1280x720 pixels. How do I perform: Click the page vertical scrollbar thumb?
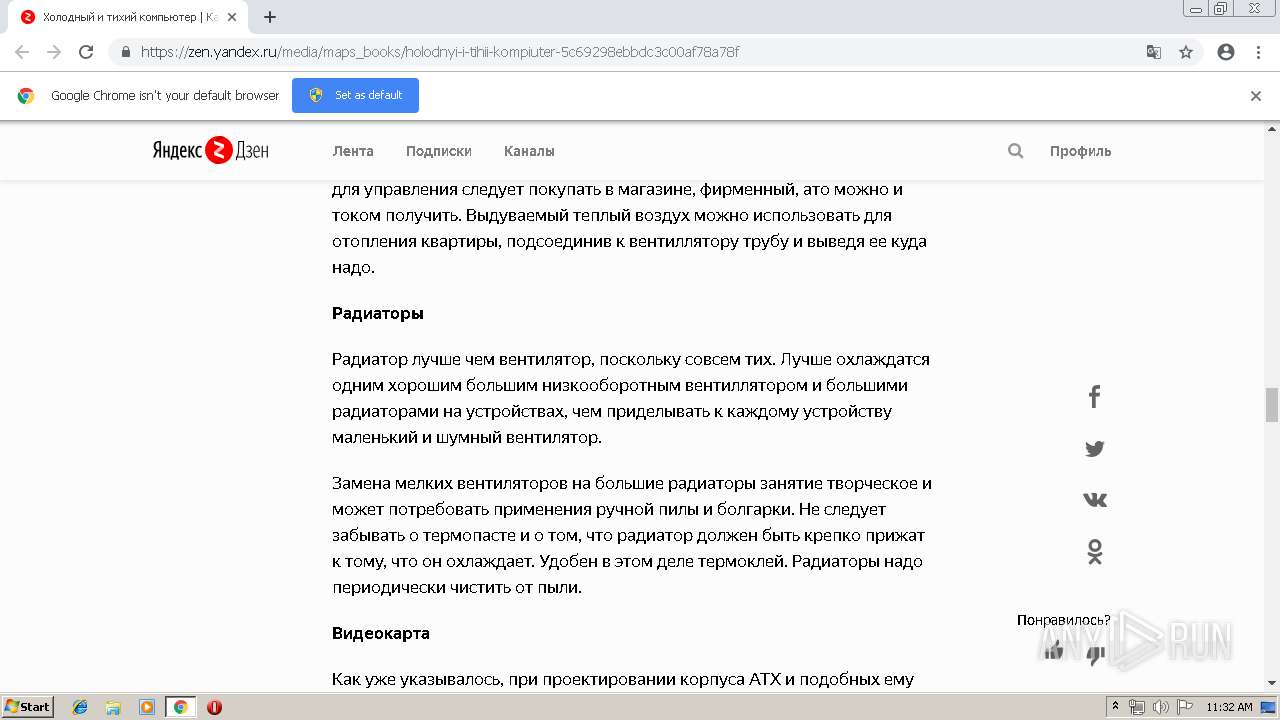[x=1272, y=405]
